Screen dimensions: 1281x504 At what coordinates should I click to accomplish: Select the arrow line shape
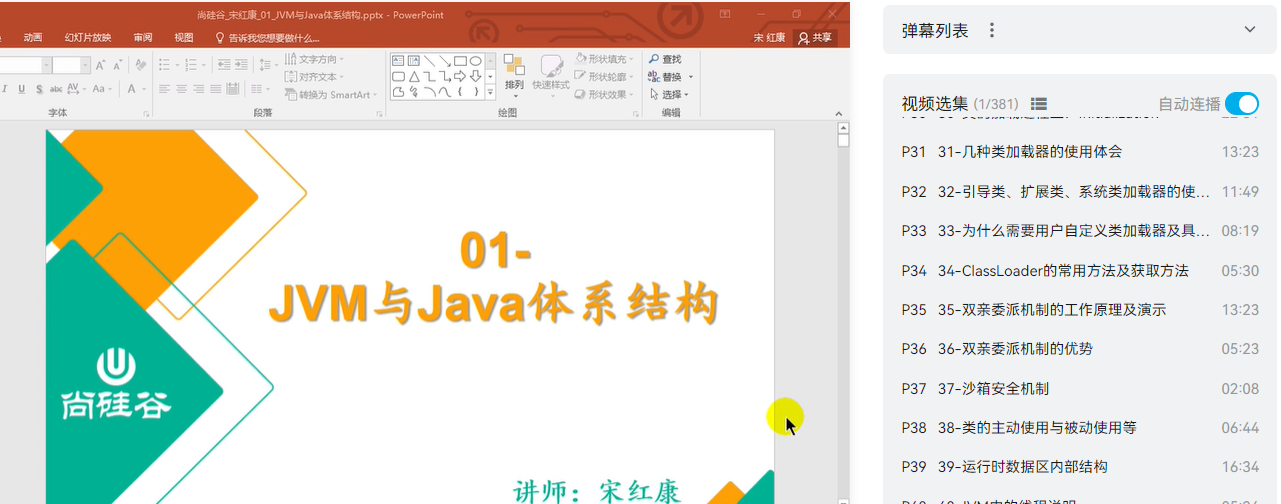(x=445, y=61)
